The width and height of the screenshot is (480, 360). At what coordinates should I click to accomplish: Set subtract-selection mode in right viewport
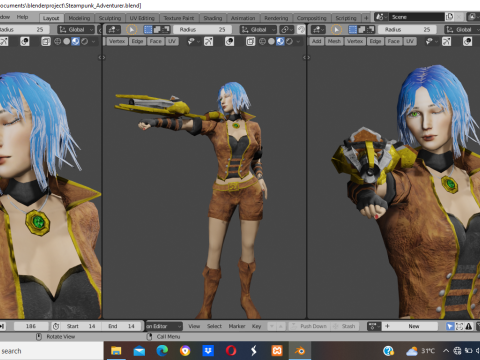pos(370,30)
